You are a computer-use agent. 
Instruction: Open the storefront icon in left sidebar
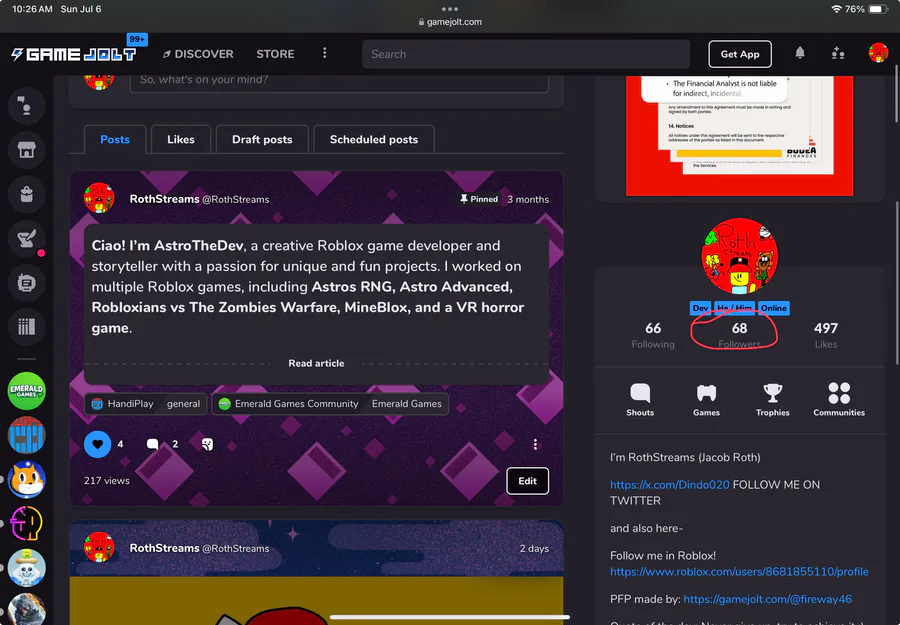(26, 150)
